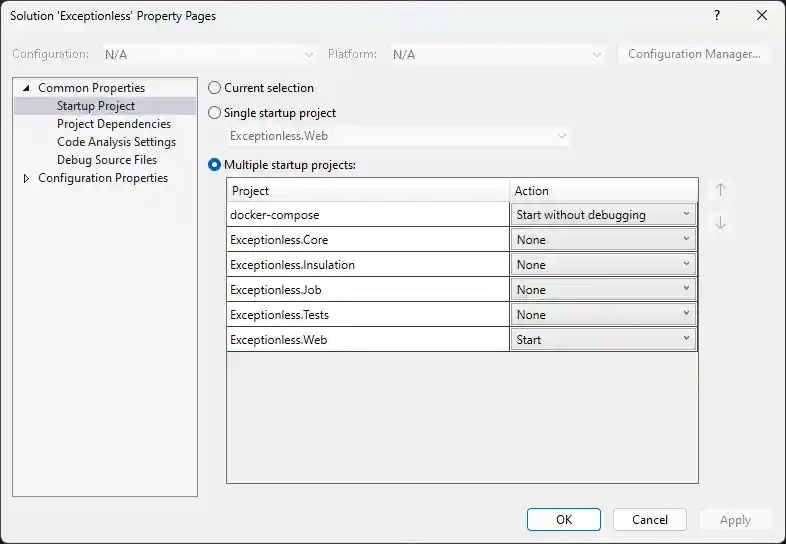786x544 pixels.
Task: Open Action dropdown for Exceptionless.Job
Action: (603, 290)
